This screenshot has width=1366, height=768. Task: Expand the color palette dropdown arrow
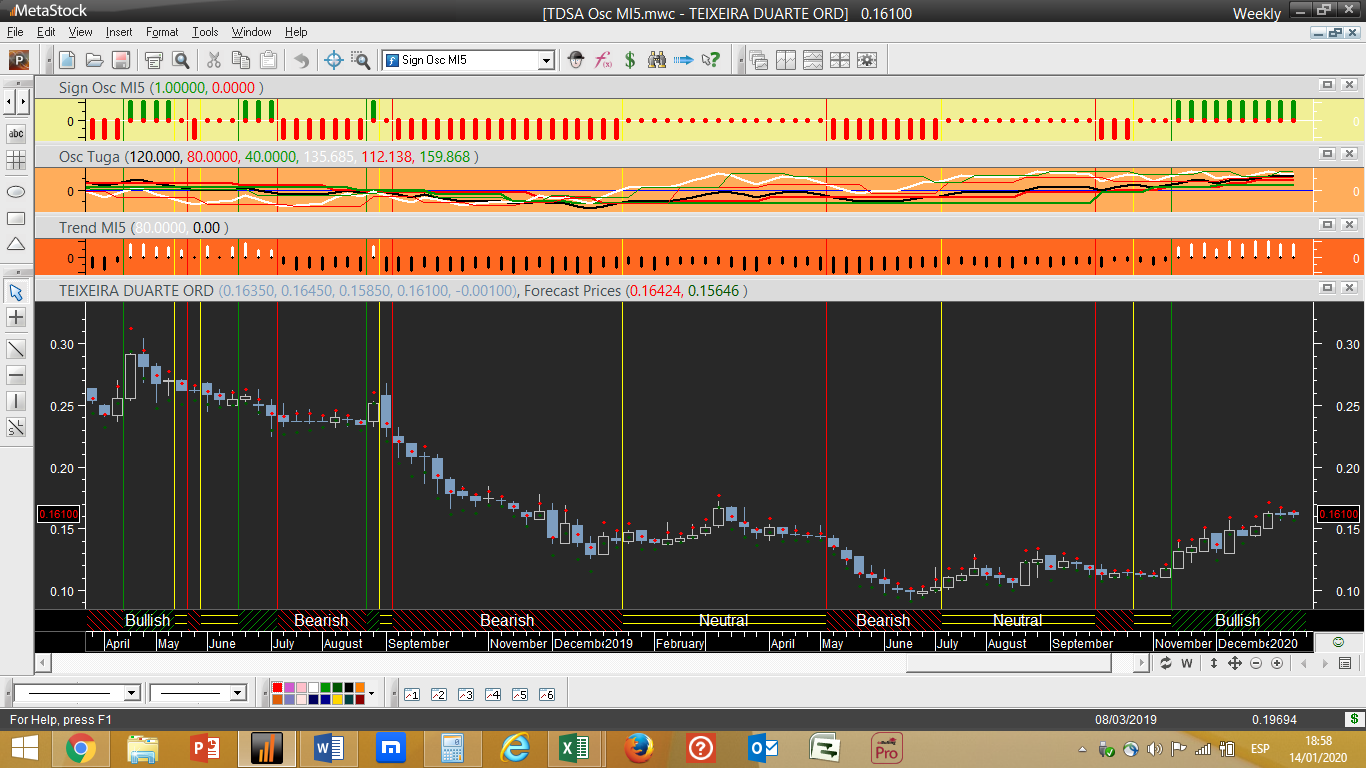tap(371, 693)
